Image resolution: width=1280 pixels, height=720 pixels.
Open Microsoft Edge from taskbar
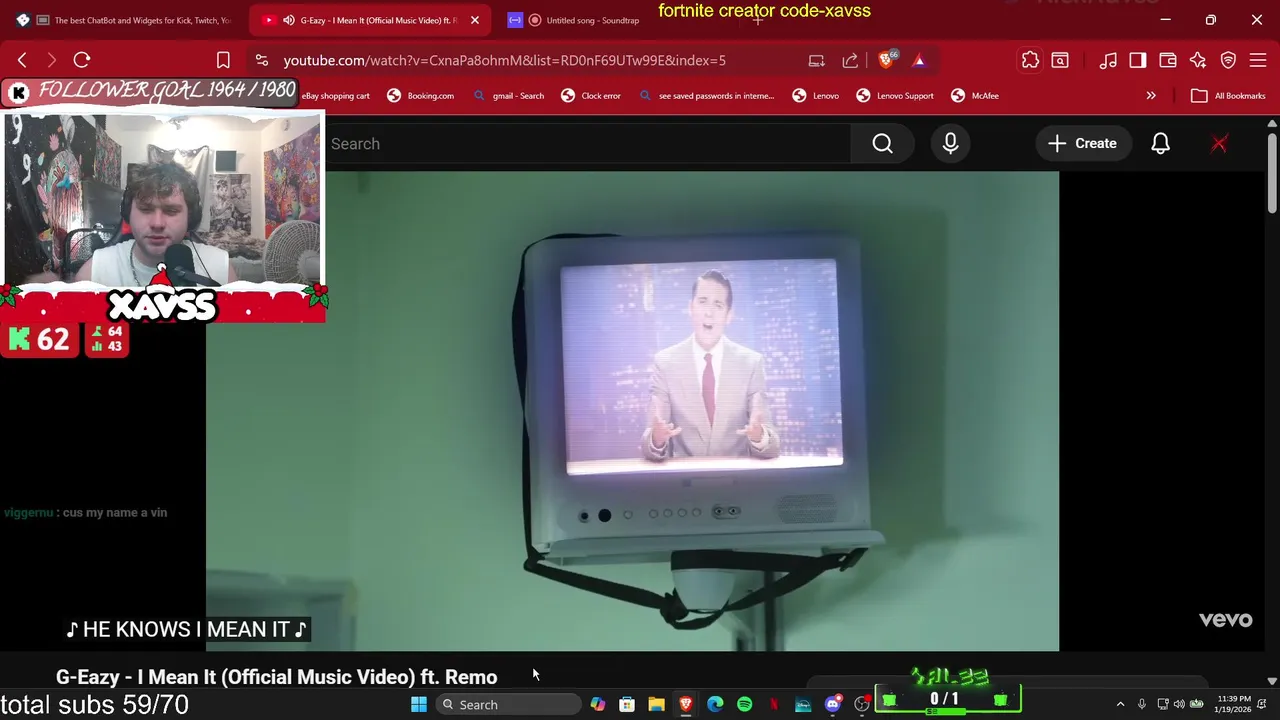point(715,705)
